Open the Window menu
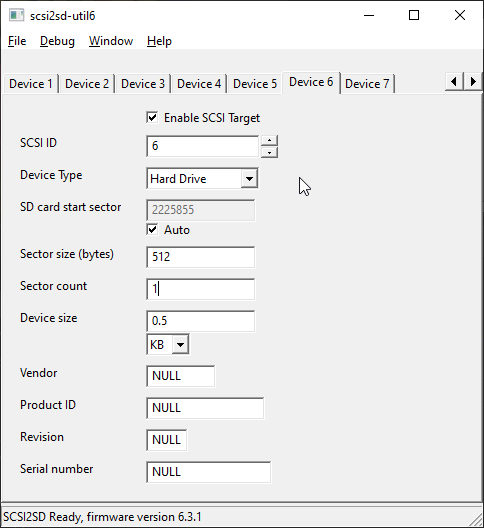 [x=111, y=41]
